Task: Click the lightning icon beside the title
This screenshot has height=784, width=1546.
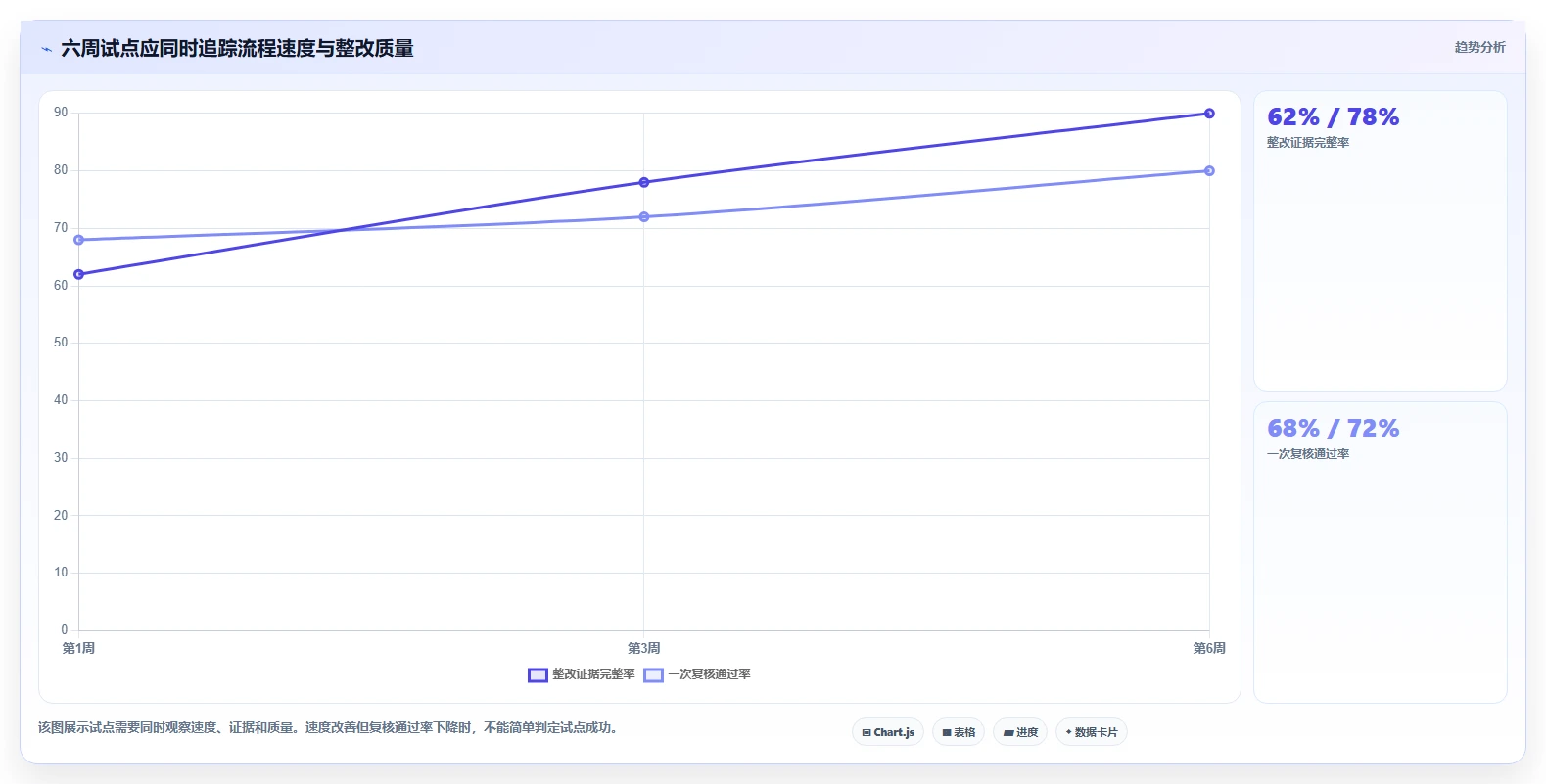Action: click(x=46, y=49)
